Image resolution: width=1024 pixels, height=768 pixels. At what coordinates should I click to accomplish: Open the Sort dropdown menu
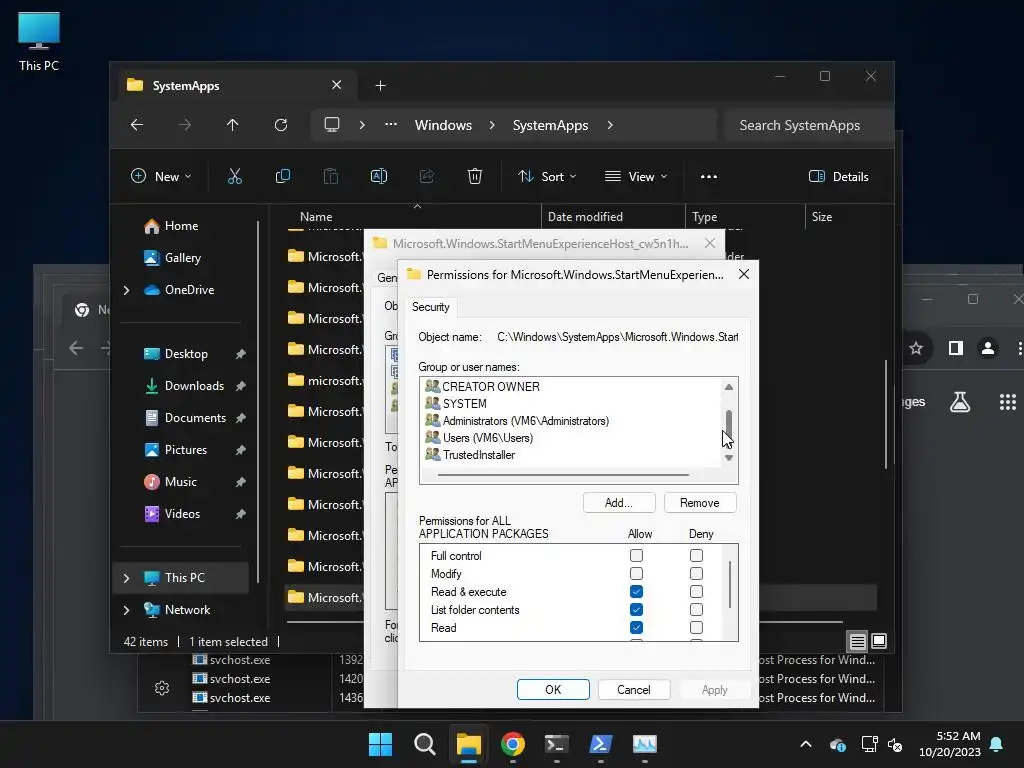pyautogui.click(x=547, y=176)
